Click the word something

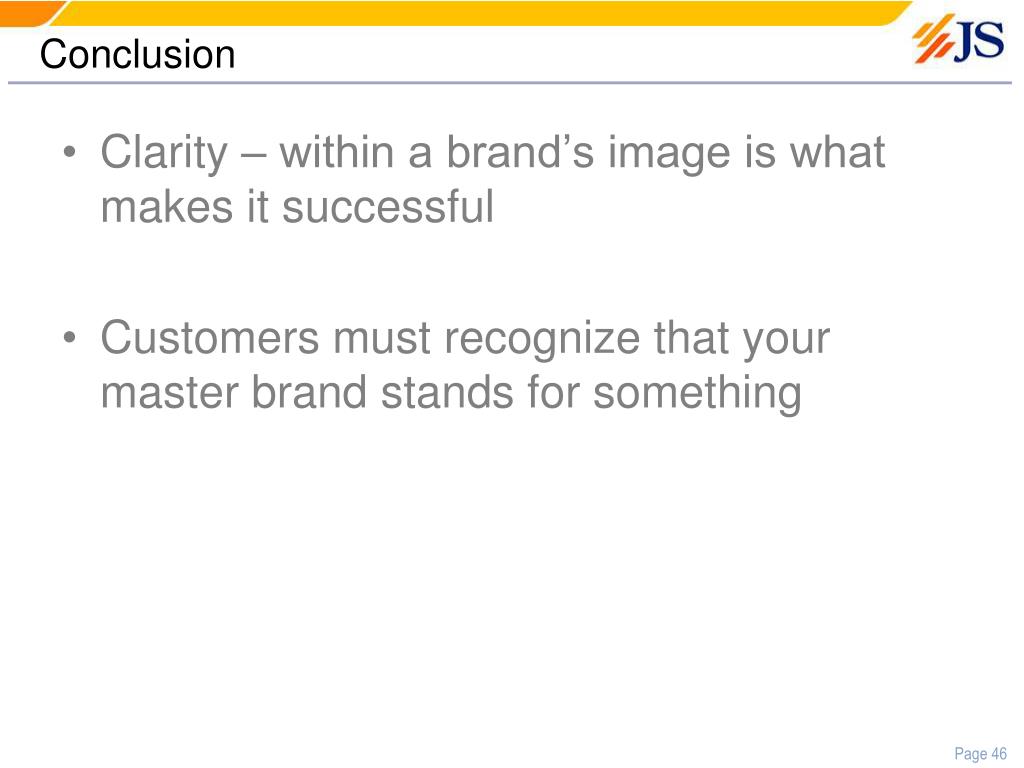pyautogui.click(x=697, y=394)
